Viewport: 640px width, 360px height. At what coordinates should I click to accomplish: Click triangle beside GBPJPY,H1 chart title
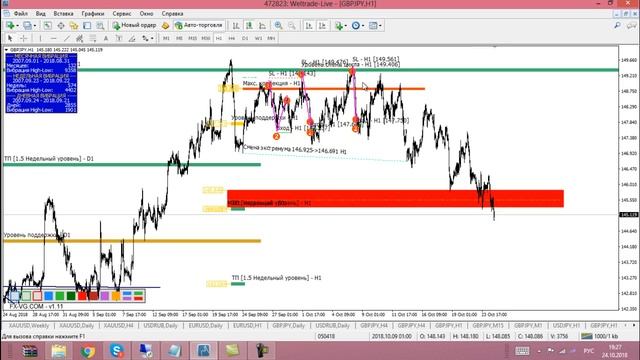6,50
